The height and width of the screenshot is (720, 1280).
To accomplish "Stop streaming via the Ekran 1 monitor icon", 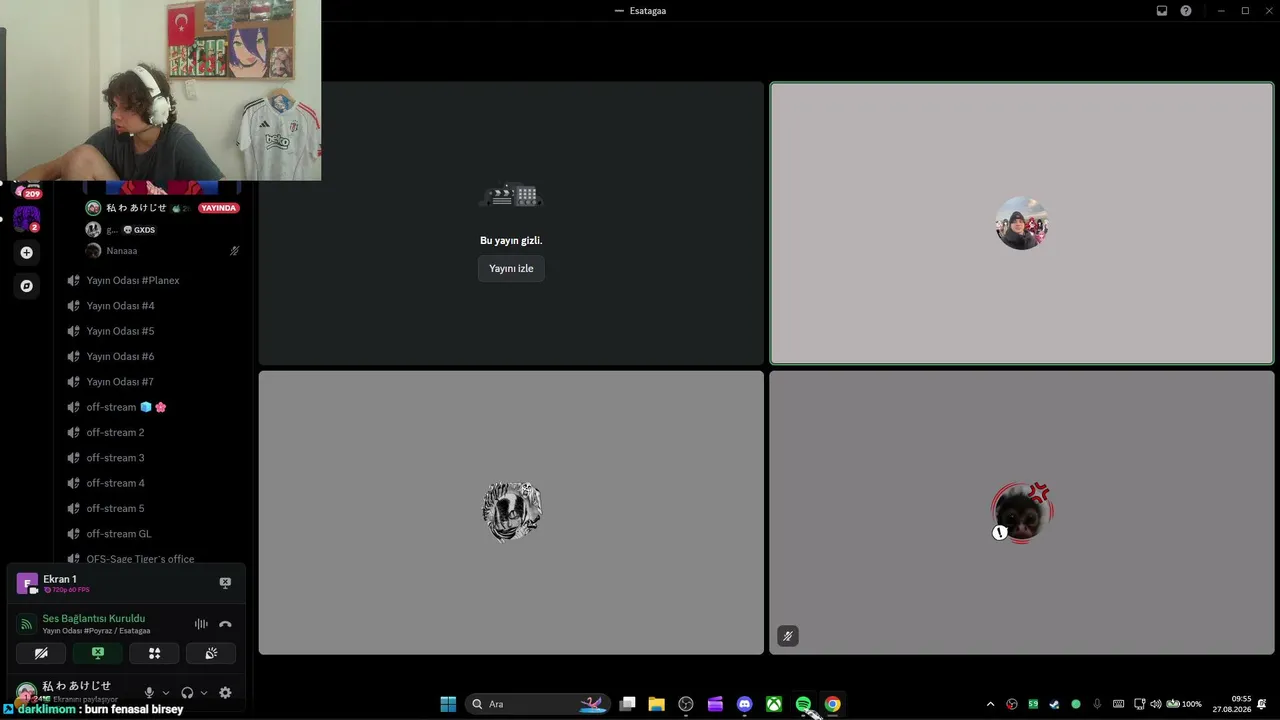I will pyautogui.click(x=225, y=583).
